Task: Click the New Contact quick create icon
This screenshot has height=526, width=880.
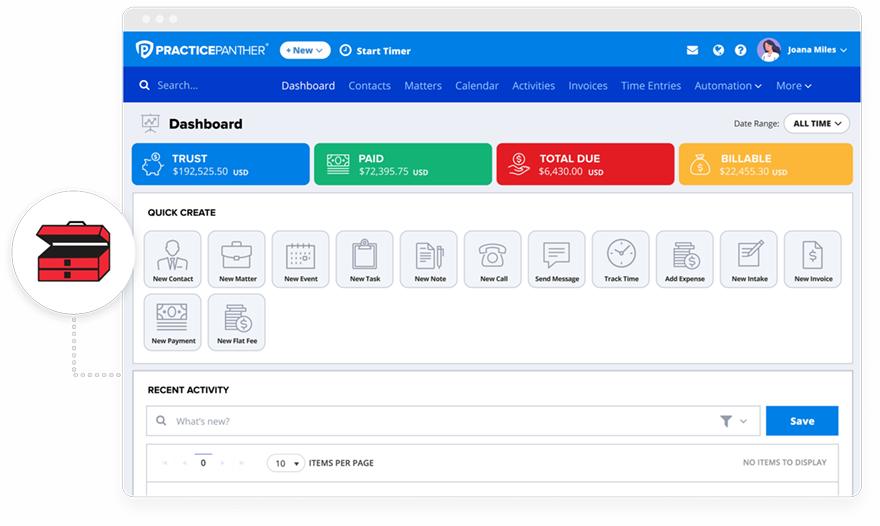Action: 173,259
